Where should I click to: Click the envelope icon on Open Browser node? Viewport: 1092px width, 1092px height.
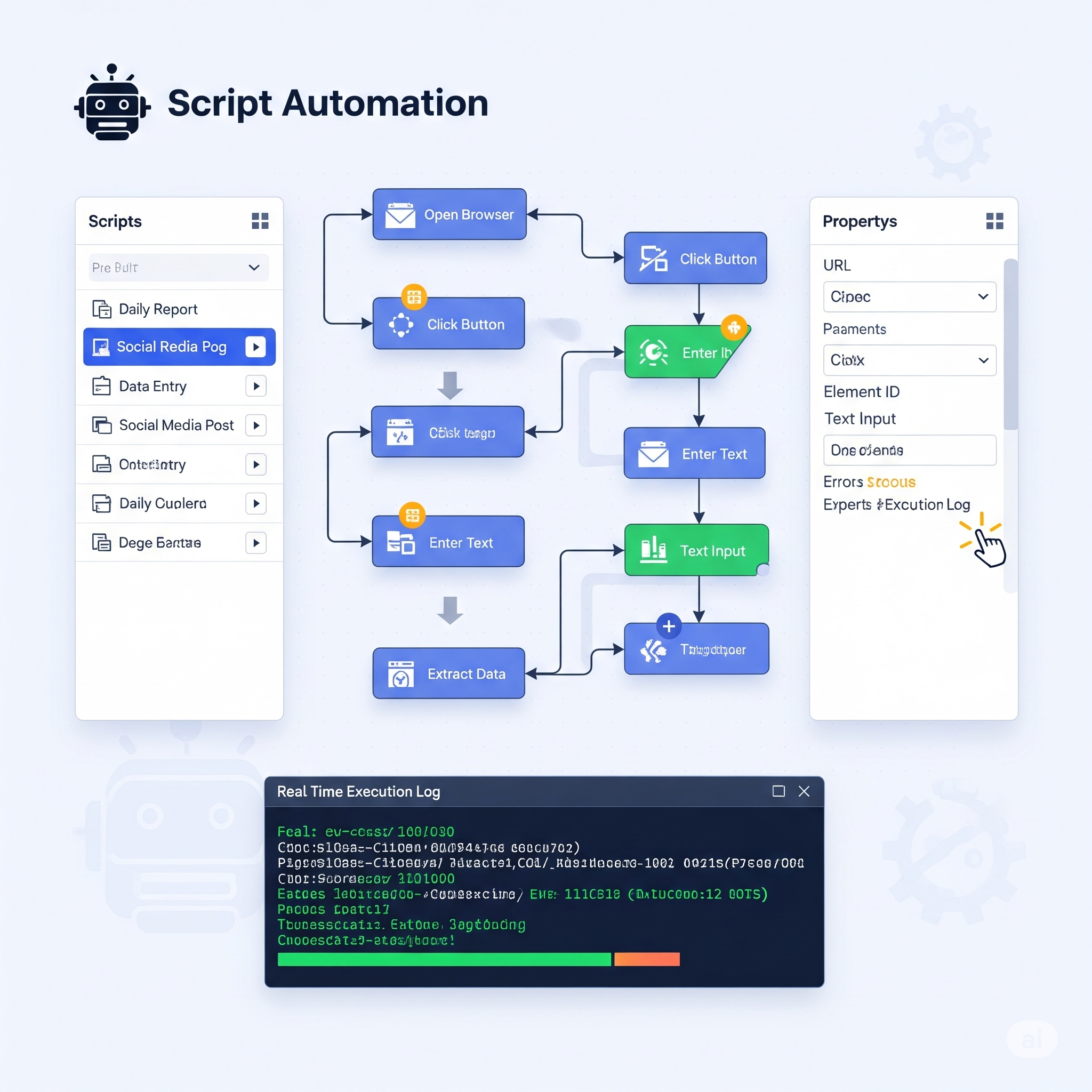click(400, 215)
